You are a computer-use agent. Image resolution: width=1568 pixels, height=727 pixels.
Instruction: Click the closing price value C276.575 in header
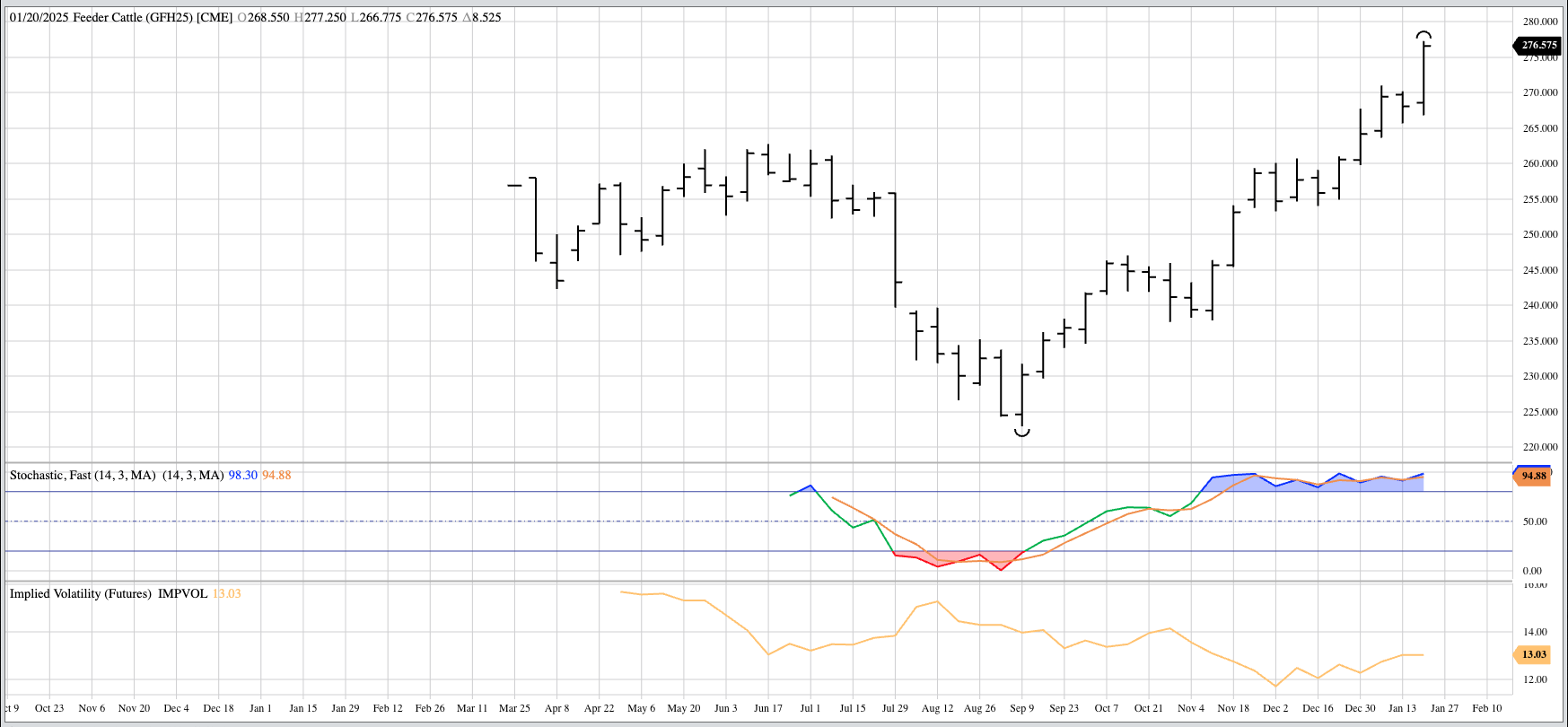tap(433, 17)
